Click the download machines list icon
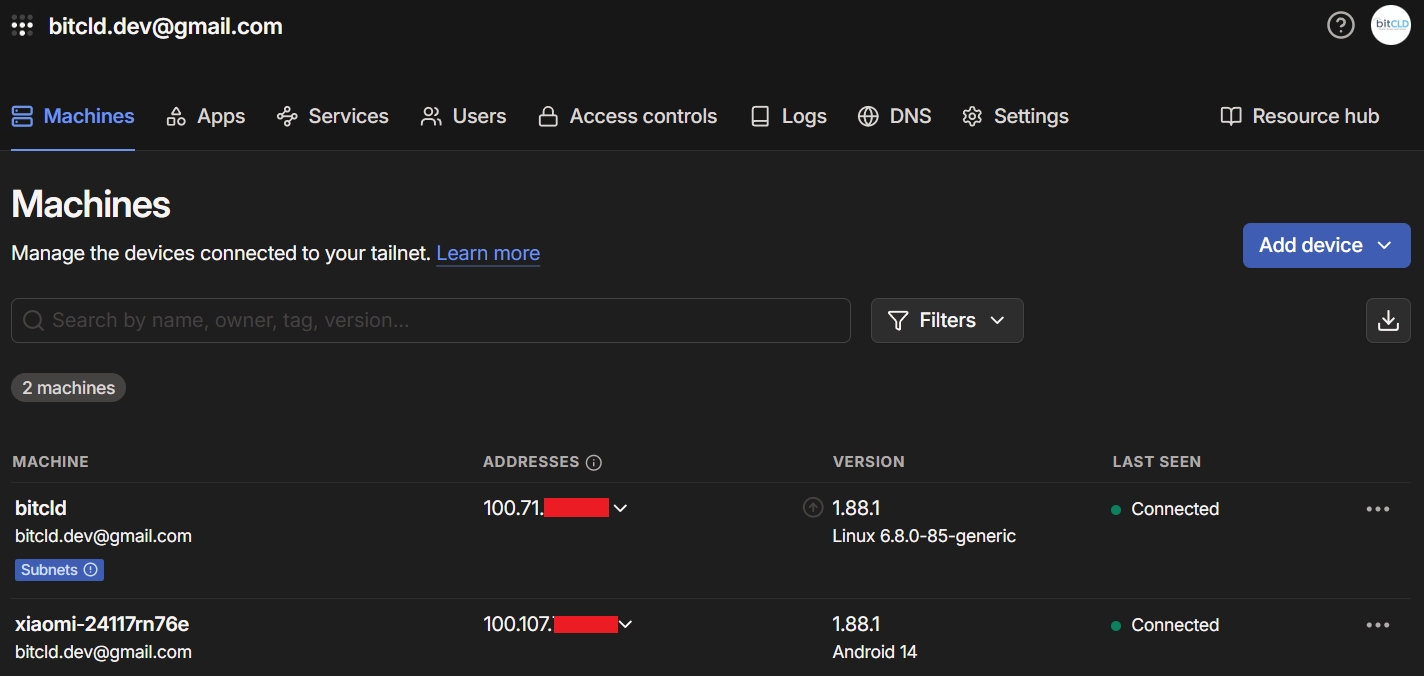This screenshot has width=1424, height=676. (x=1388, y=320)
